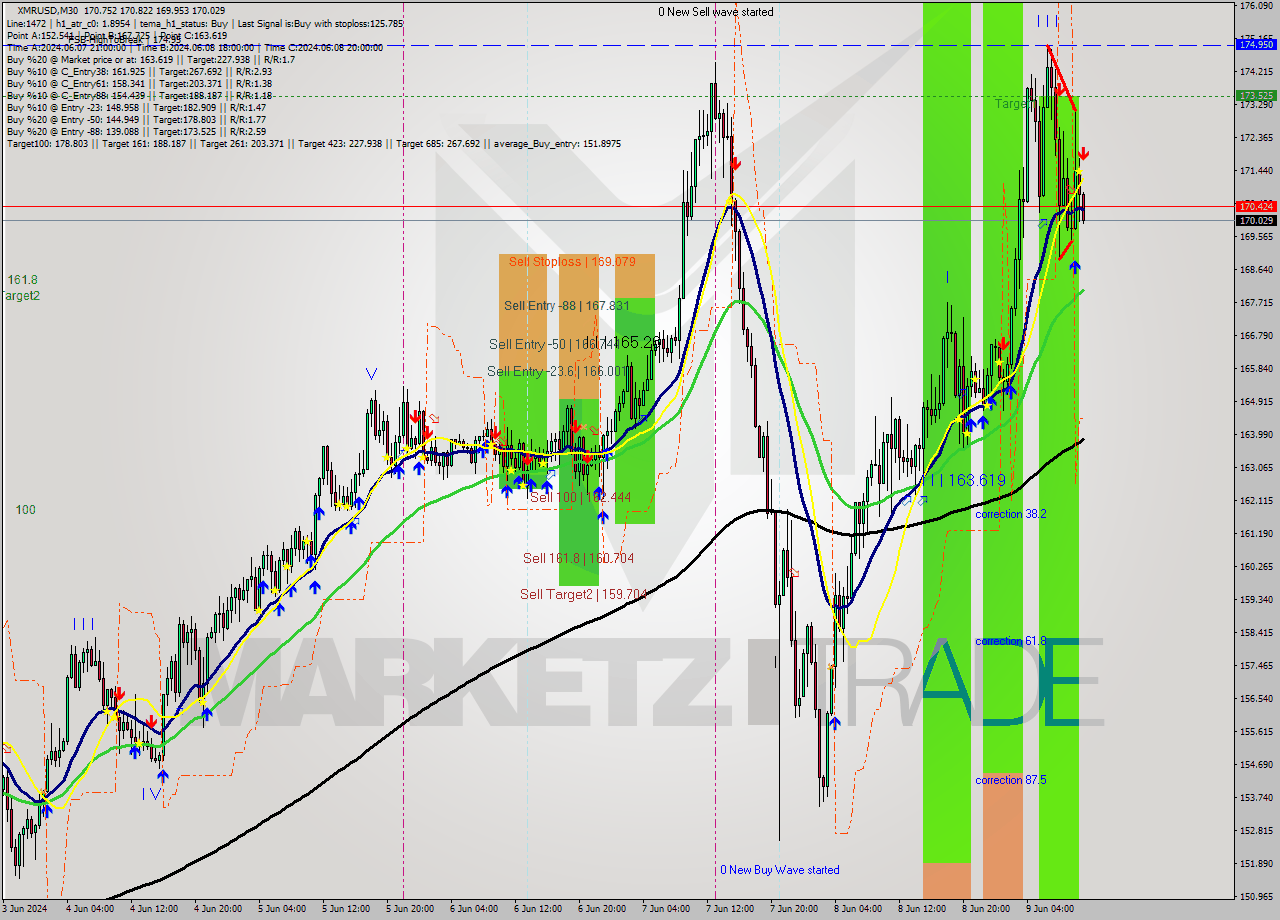Click the 'I V' wave label near 4 Jun 12:00

tap(151, 793)
